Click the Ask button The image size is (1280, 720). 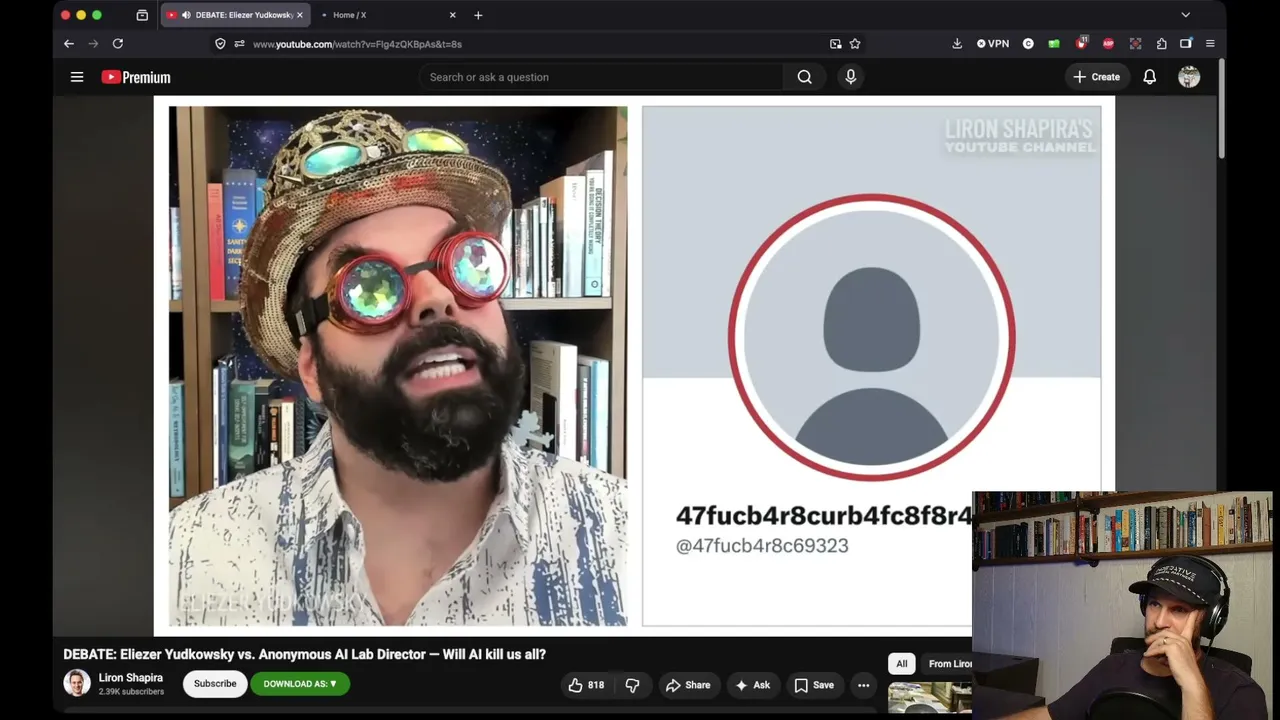click(752, 685)
